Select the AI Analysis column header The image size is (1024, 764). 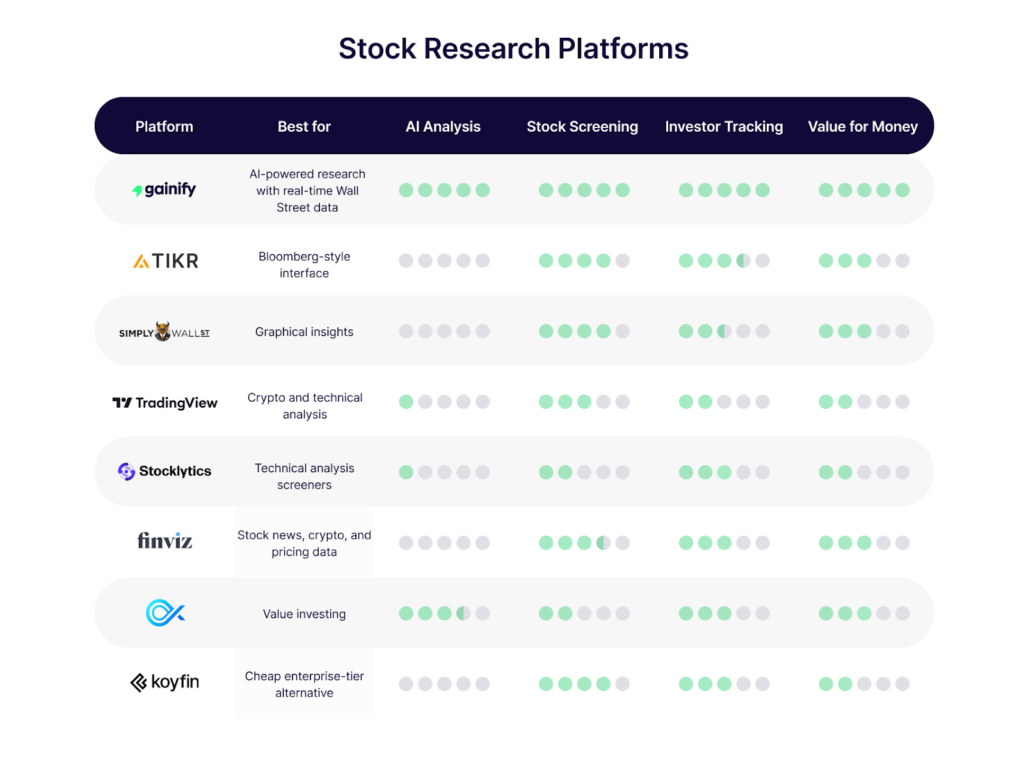(x=443, y=127)
